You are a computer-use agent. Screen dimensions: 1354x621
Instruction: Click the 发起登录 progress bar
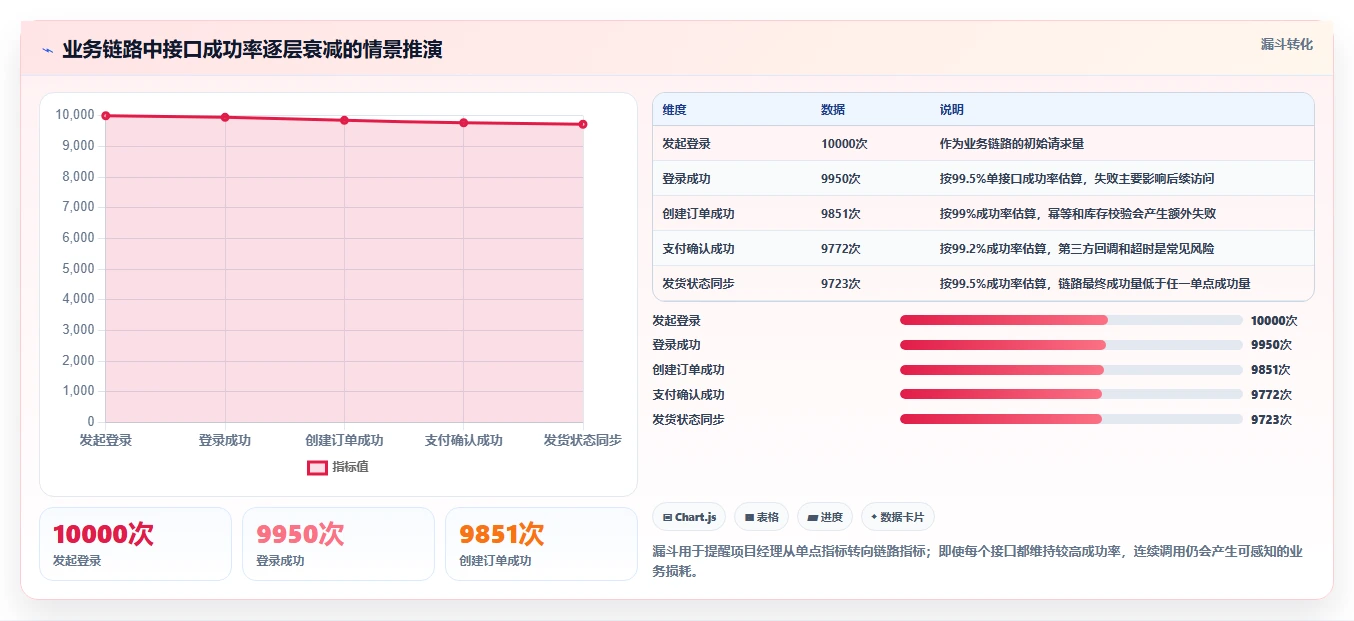(x=1071, y=320)
